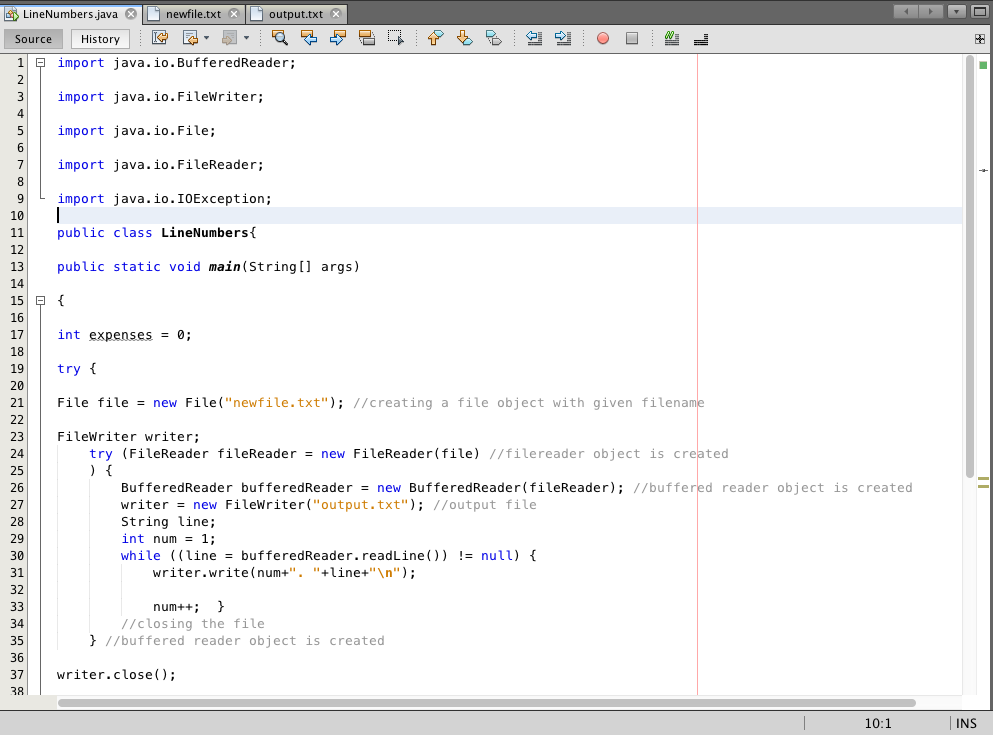The height and width of the screenshot is (735, 993).
Task: Click the red Start Macro Recording button
Action: [x=603, y=39]
